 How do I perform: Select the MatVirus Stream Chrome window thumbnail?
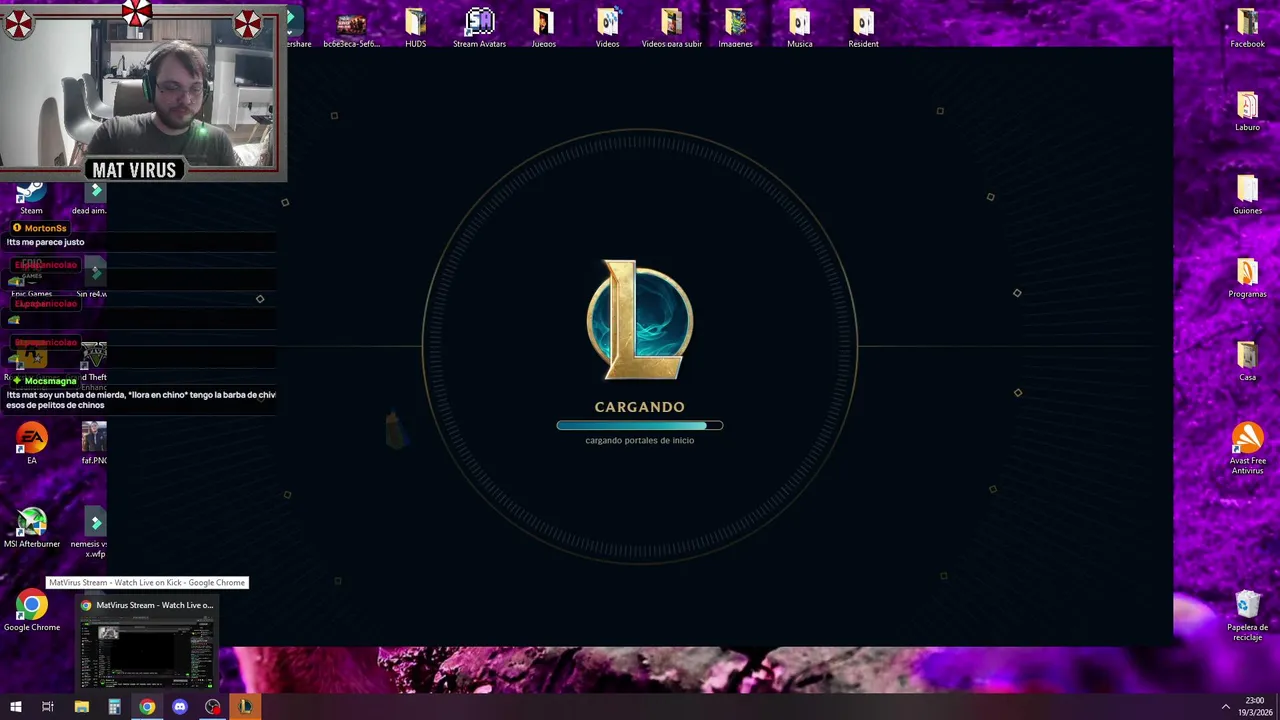click(x=147, y=654)
